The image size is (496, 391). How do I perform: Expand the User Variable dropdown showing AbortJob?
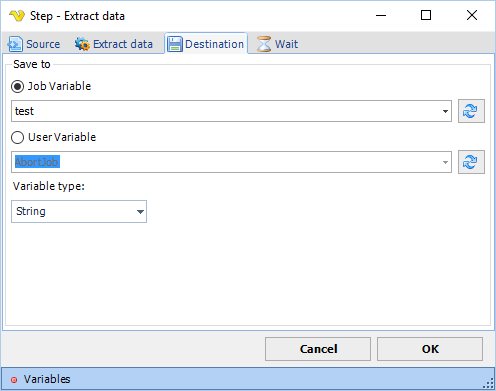[x=445, y=162]
